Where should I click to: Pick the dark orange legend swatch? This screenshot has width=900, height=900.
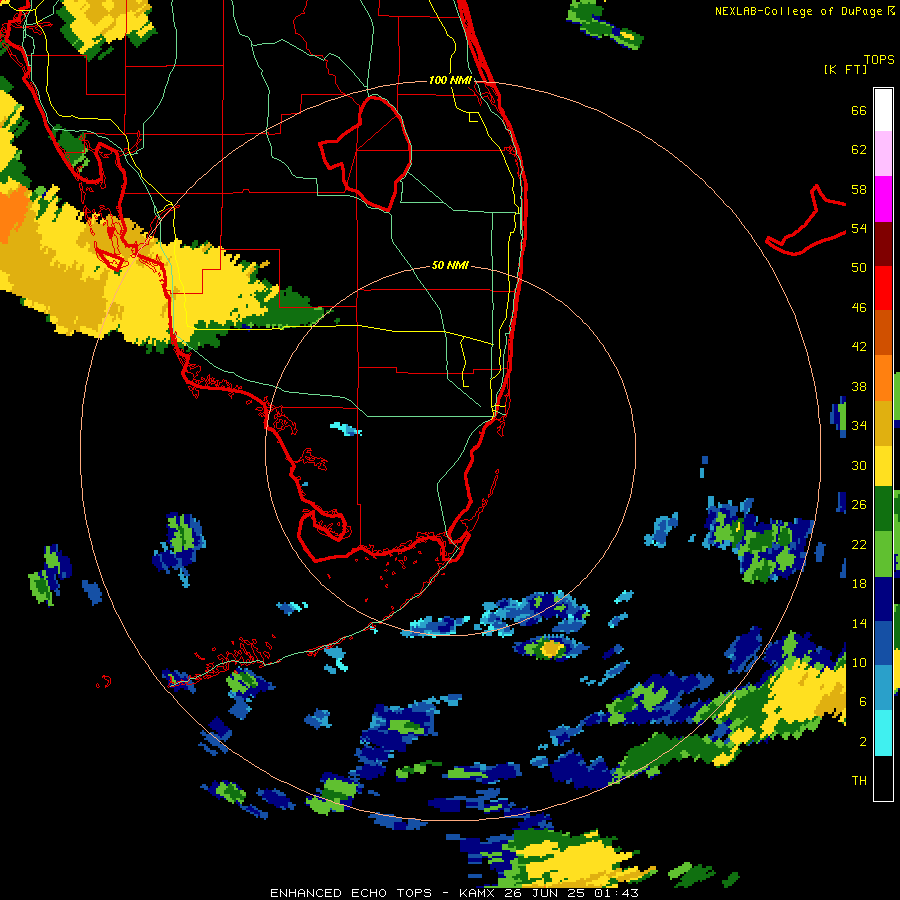[883, 332]
